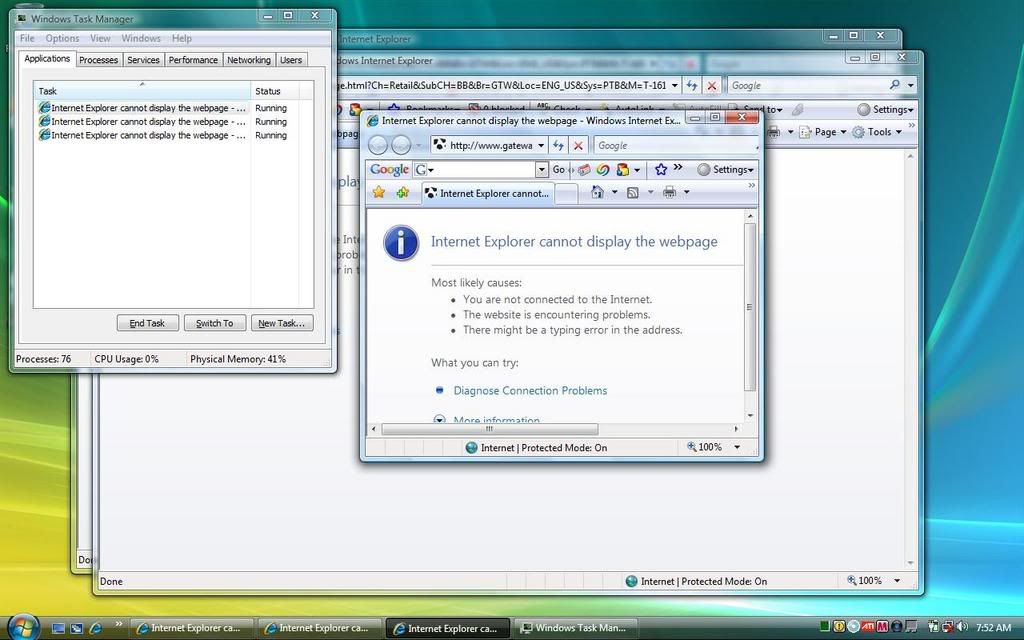Click the Google toolbar Settings button in front window
This screenshot has width=1024, height=640.
point(726,169)
